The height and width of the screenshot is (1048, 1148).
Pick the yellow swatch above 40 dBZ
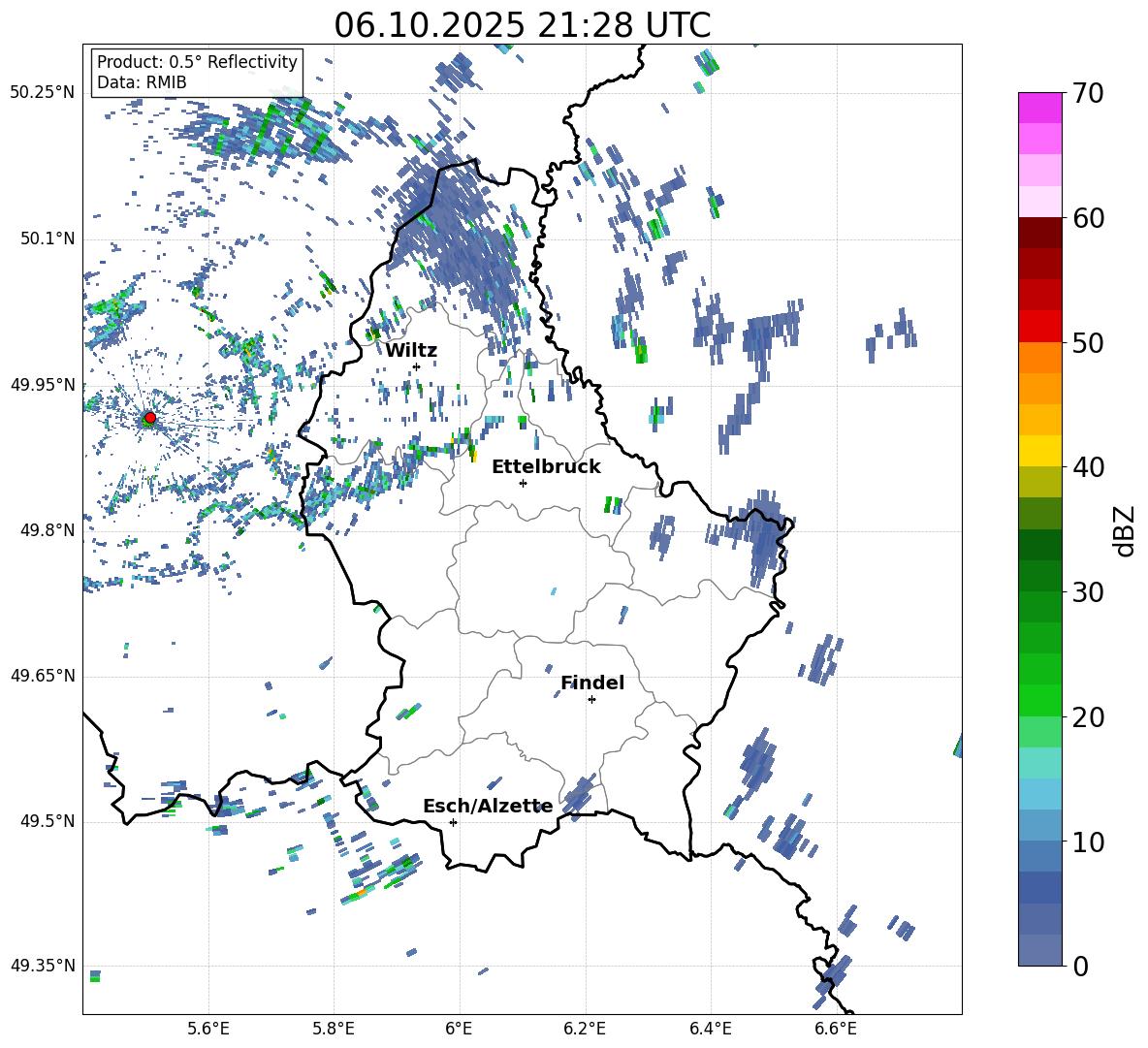click(x=1040, y=451)
